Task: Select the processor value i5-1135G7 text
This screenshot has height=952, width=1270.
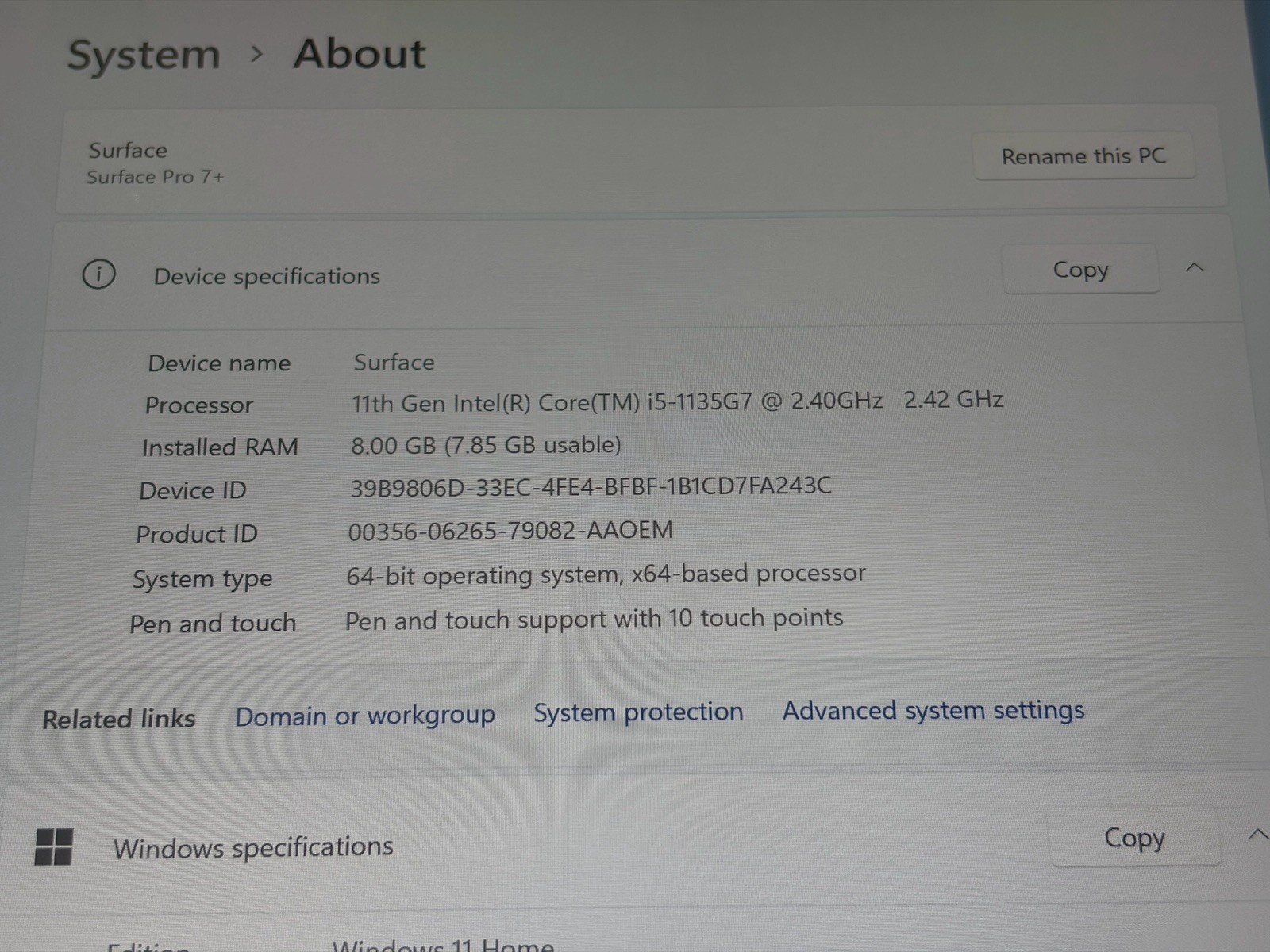Action: coord(677,401)
